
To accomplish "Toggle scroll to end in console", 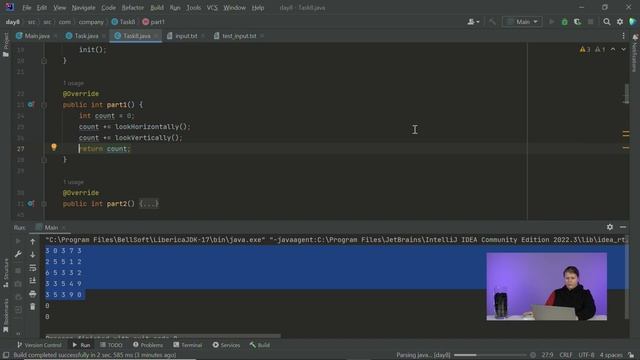I will click(33, 281).
